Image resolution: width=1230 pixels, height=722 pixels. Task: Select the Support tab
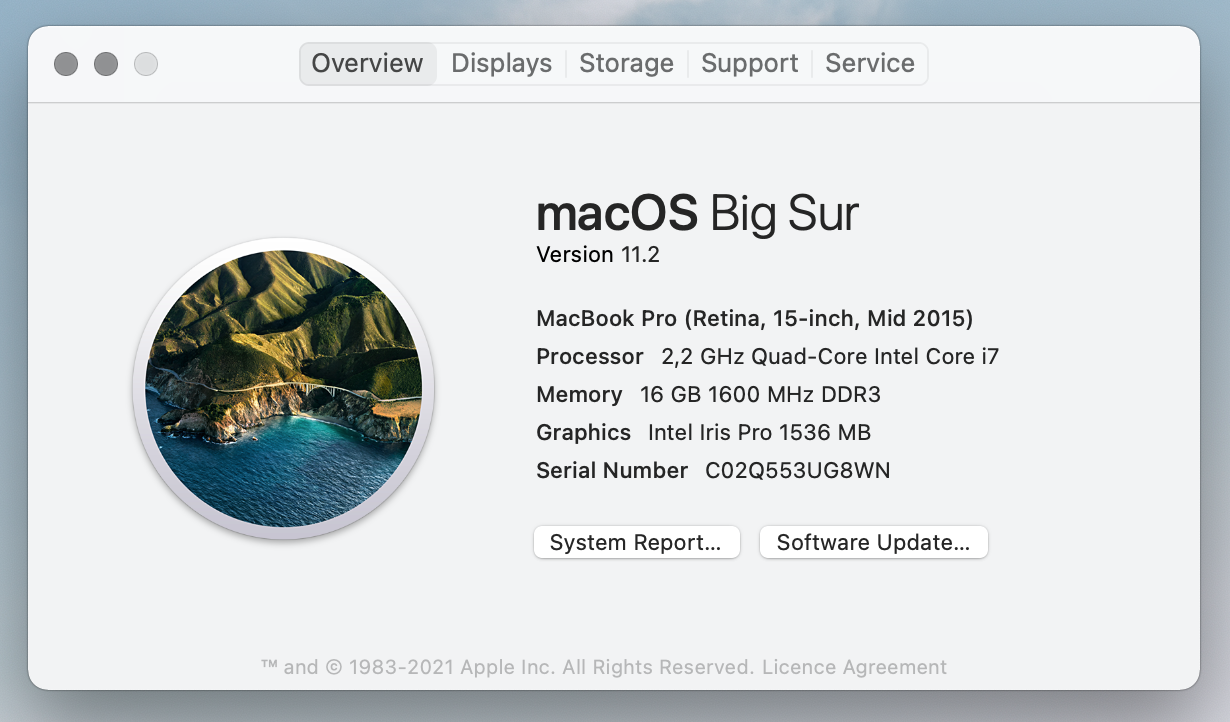click(749, 63)
